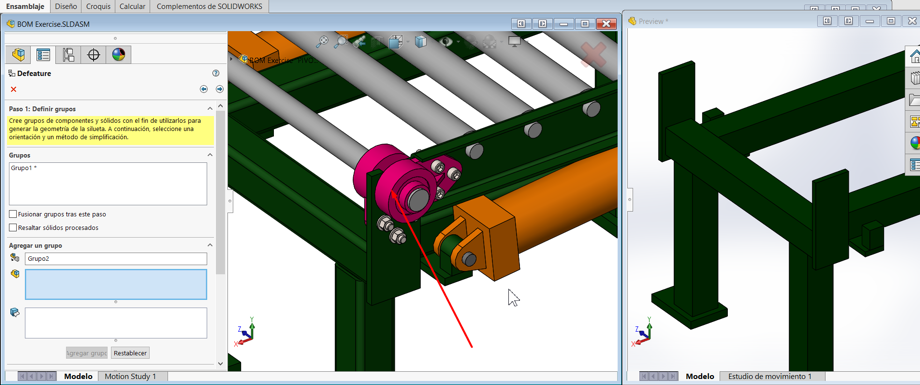The image size is (920, 385).
Task: Click components selection icon under Agregar un grupo
Action: pos(15,274)
